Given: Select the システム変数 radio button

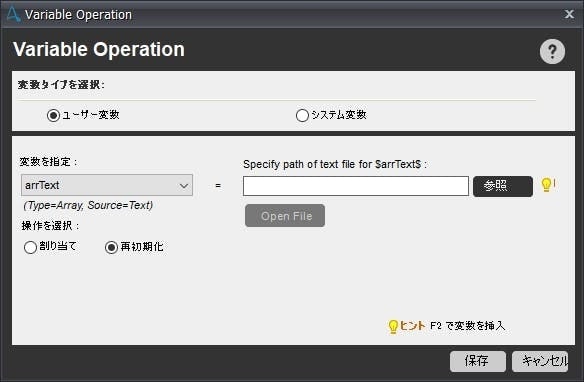Looking at the screenshot, I should (x=302, y=115).
